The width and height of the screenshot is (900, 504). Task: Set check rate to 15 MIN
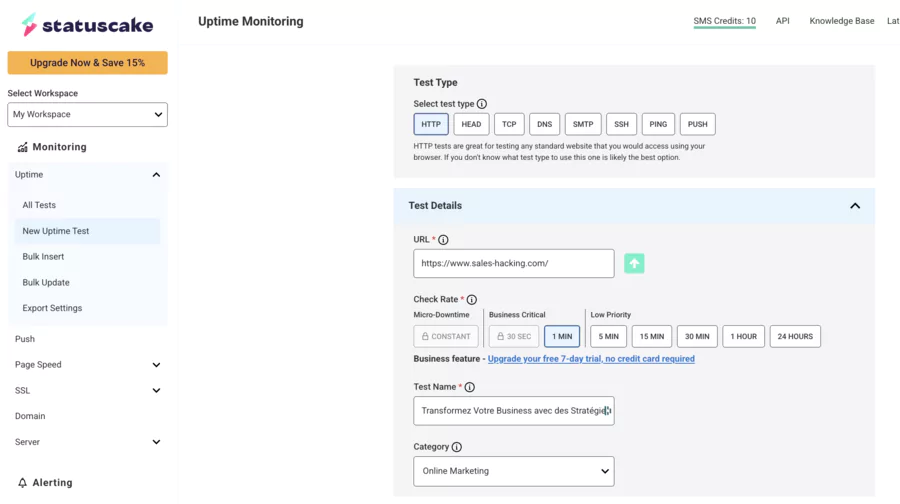click(652, 336)
